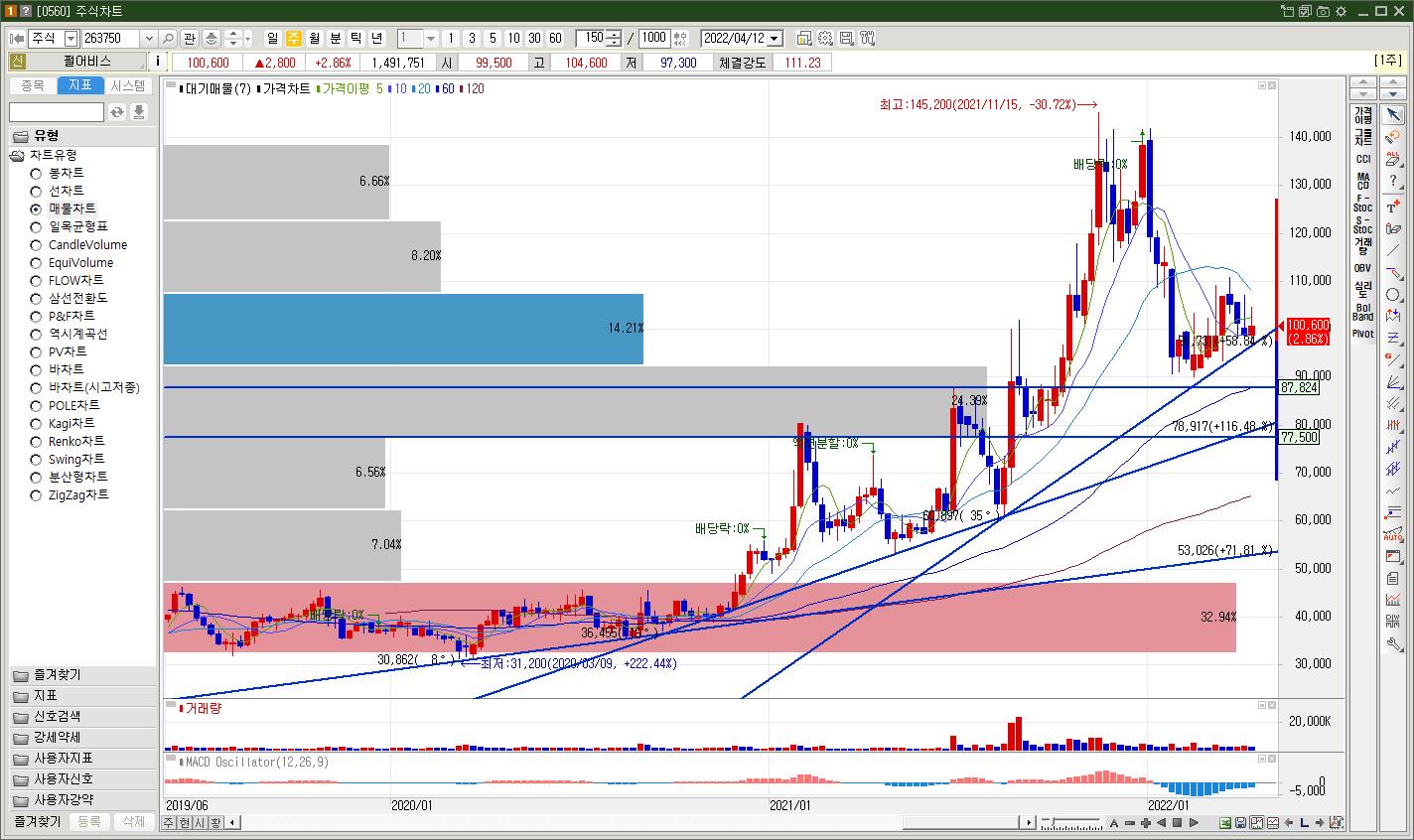This screenshot has width=1414, height=840.
Task: Click the magnifier stock search icon
Action: (x=168, y=38)
